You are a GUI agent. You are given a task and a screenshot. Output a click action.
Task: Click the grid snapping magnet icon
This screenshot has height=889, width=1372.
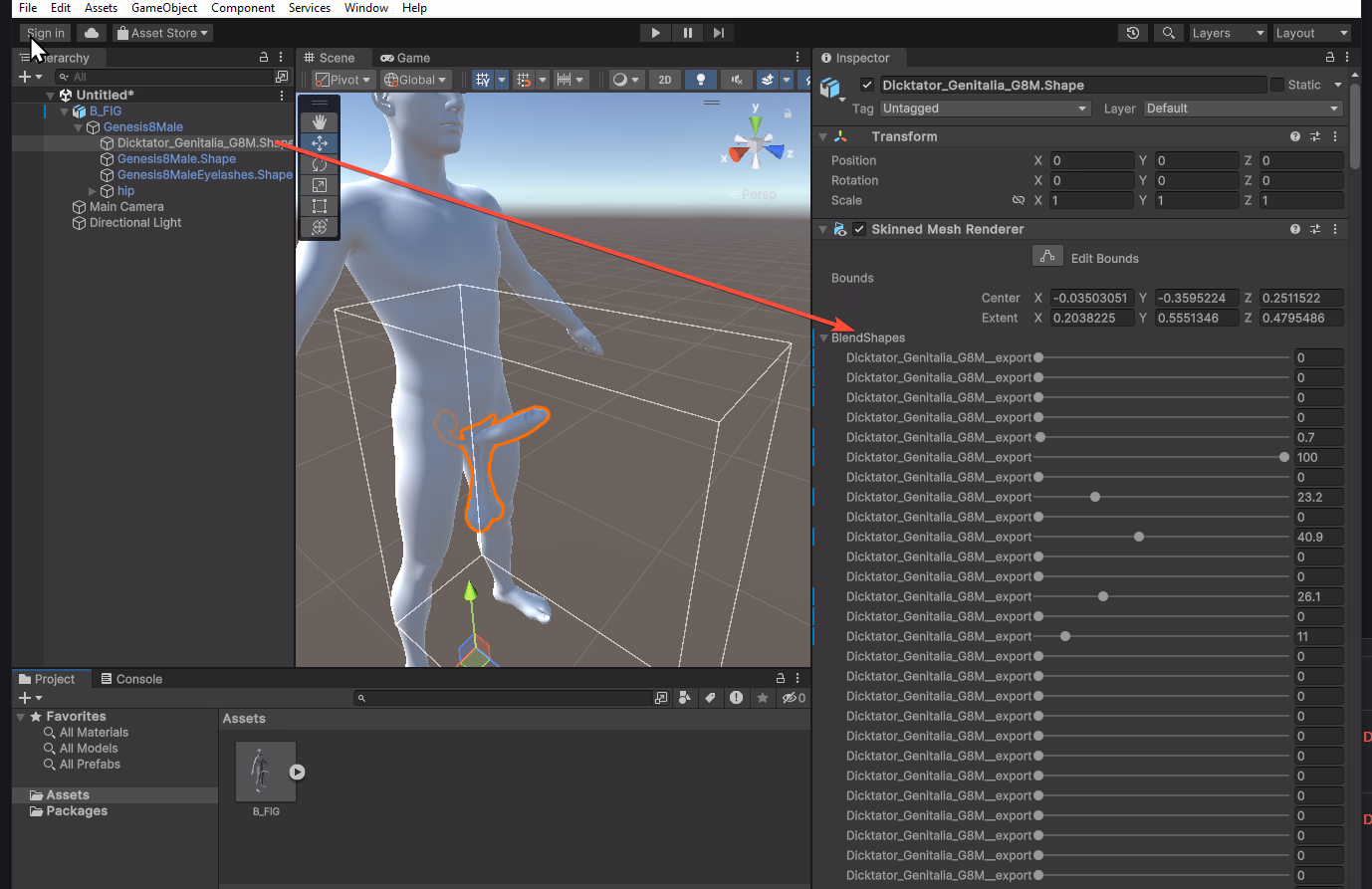[524, 80]
